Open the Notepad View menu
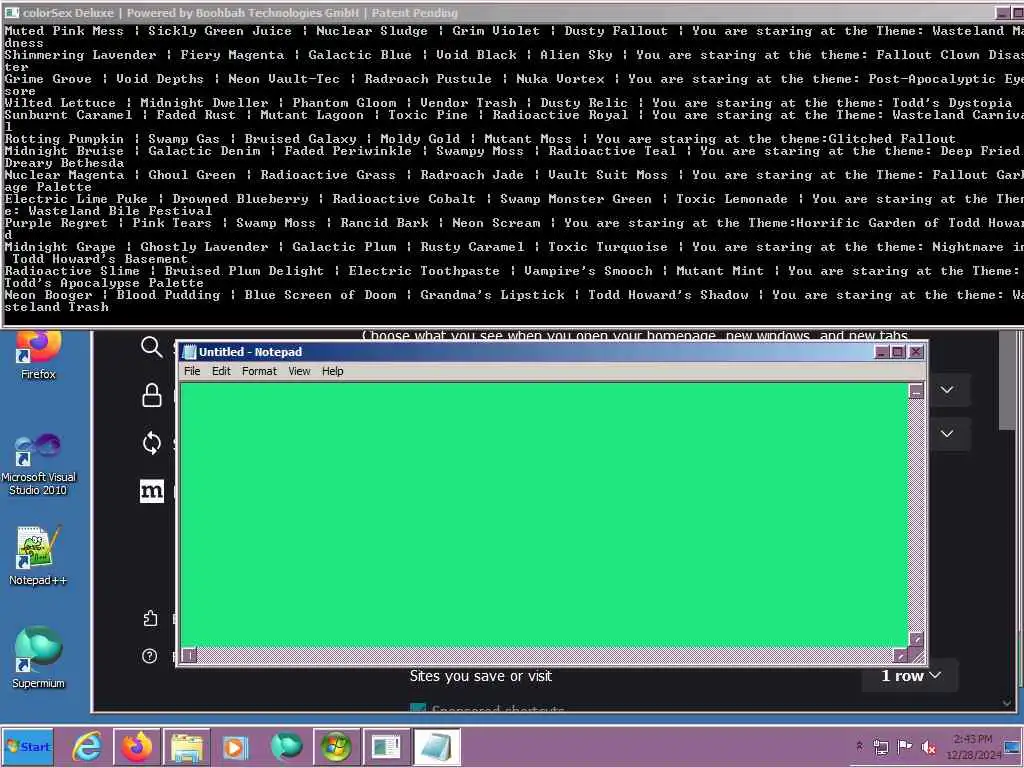The image size is (1024, 768). (299, 371)
